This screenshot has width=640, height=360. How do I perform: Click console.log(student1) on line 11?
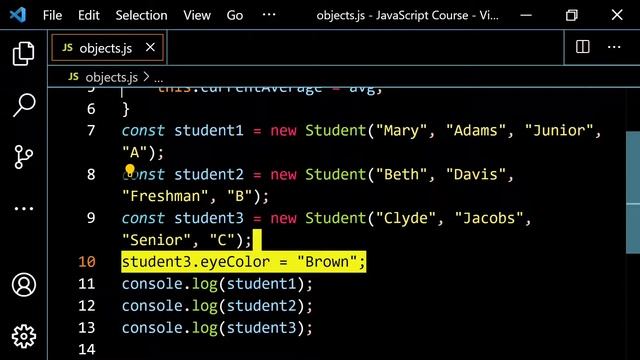[x=217, y=284]
